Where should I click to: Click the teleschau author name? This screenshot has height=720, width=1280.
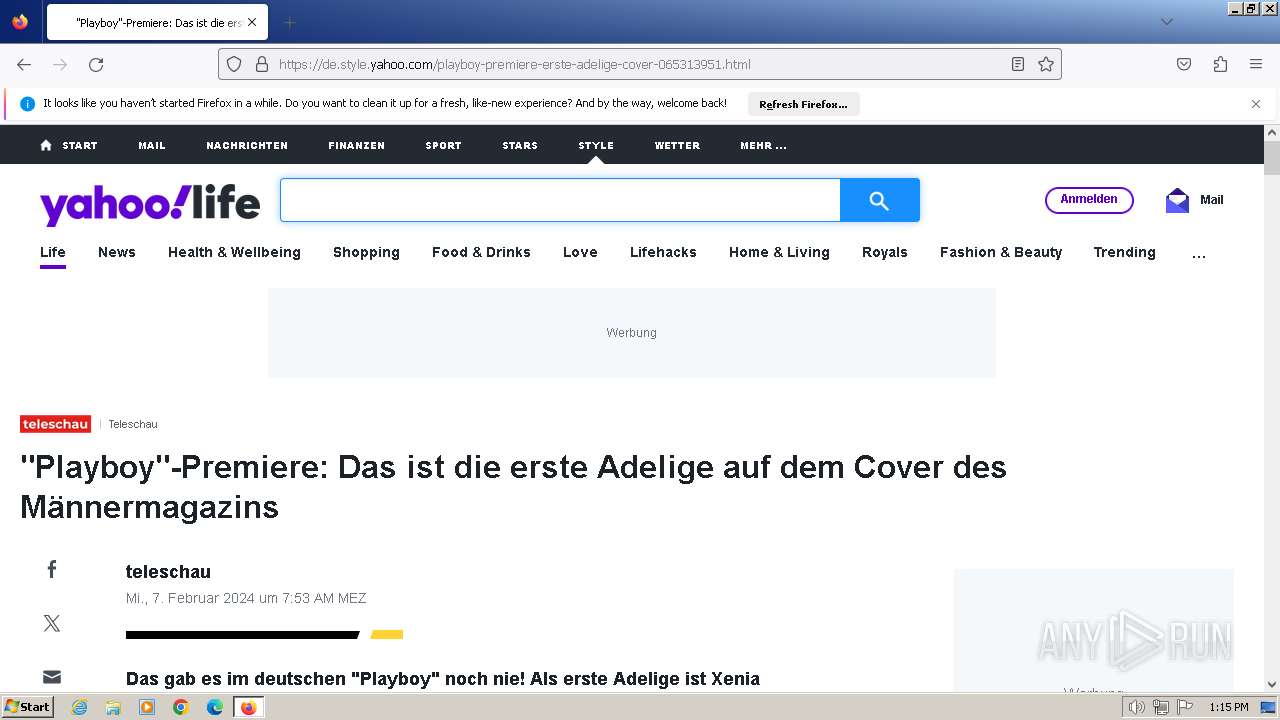pos(168,572)
